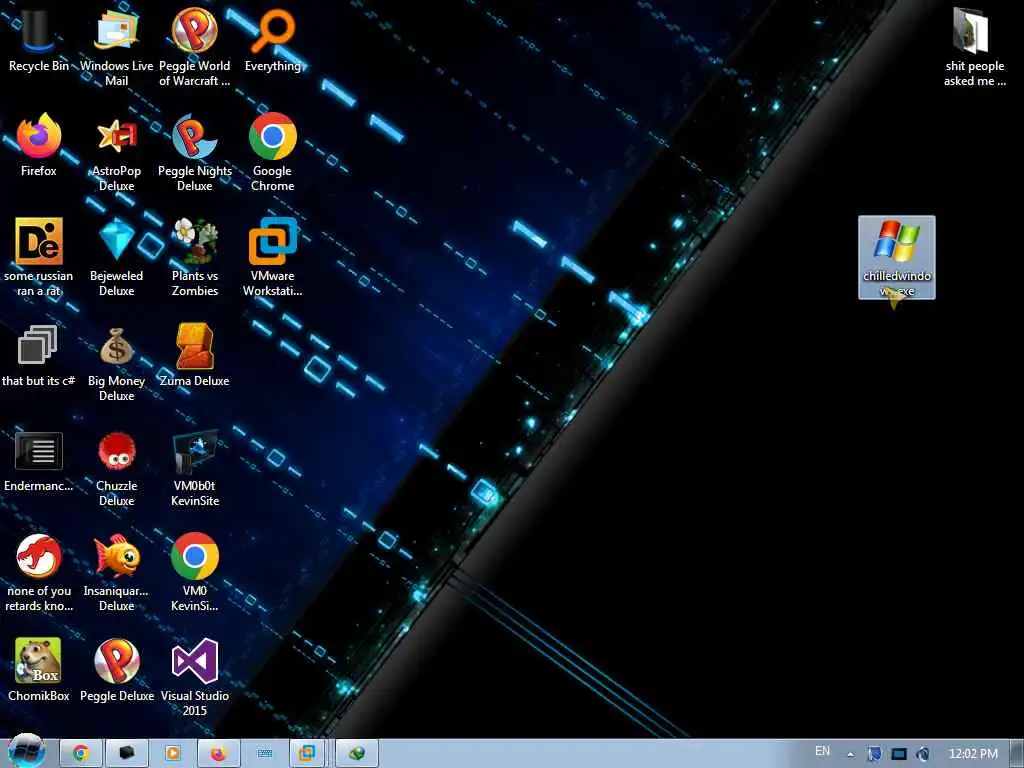Open the Windows Start menu orb

point(27,752)
